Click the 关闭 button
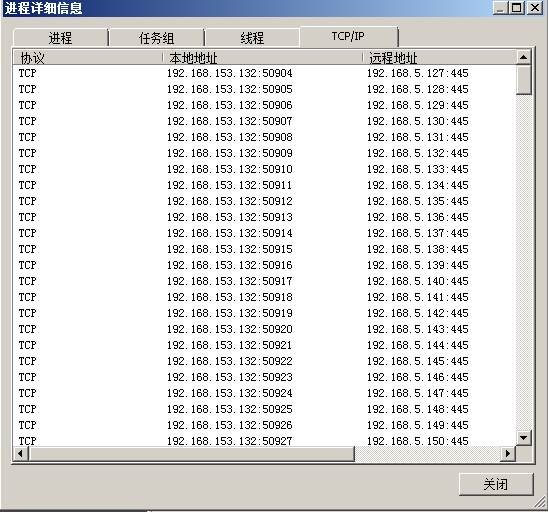Viewport: 548px width, 512px height. [496, 484]
